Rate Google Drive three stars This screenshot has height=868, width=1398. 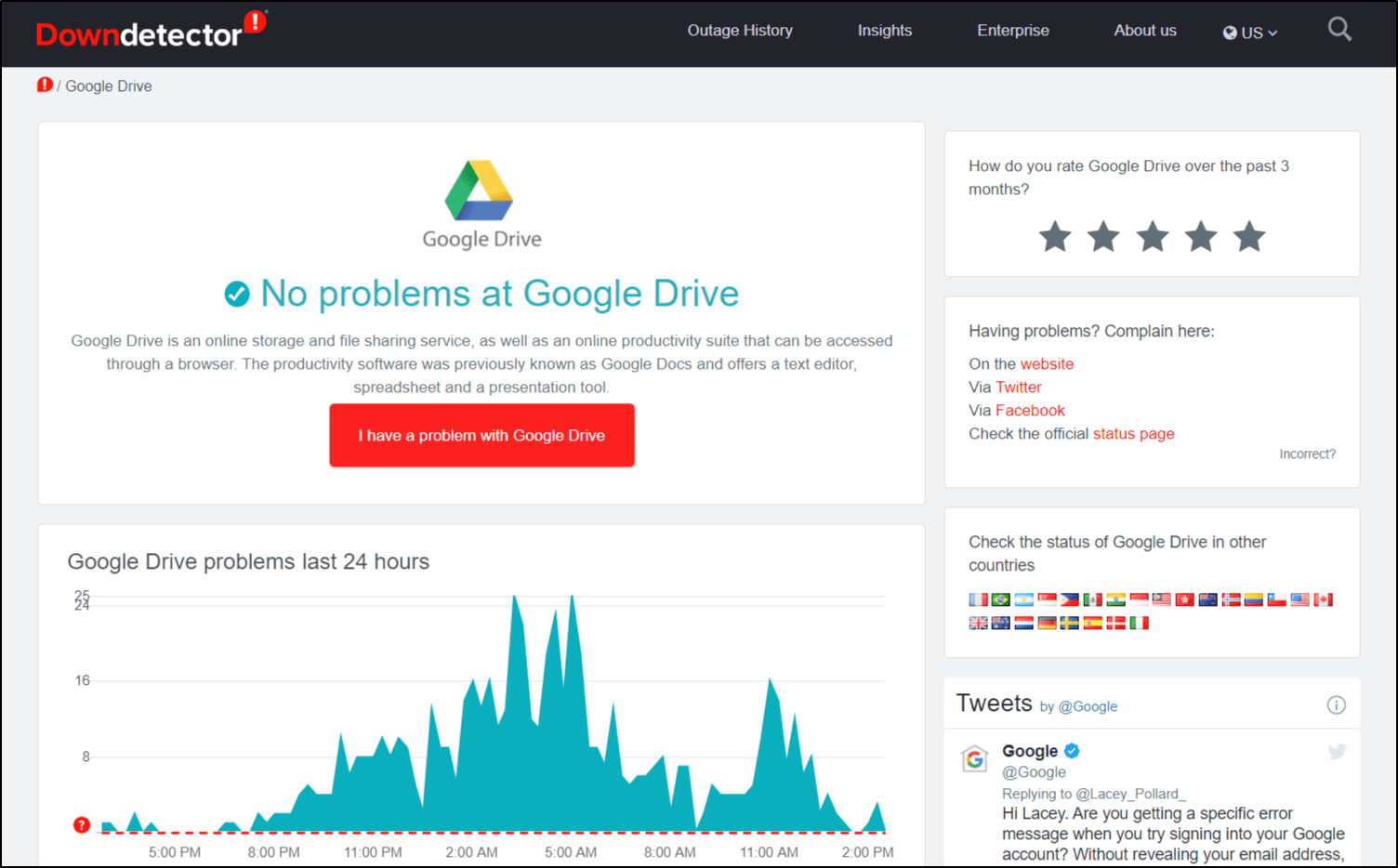1153,237
